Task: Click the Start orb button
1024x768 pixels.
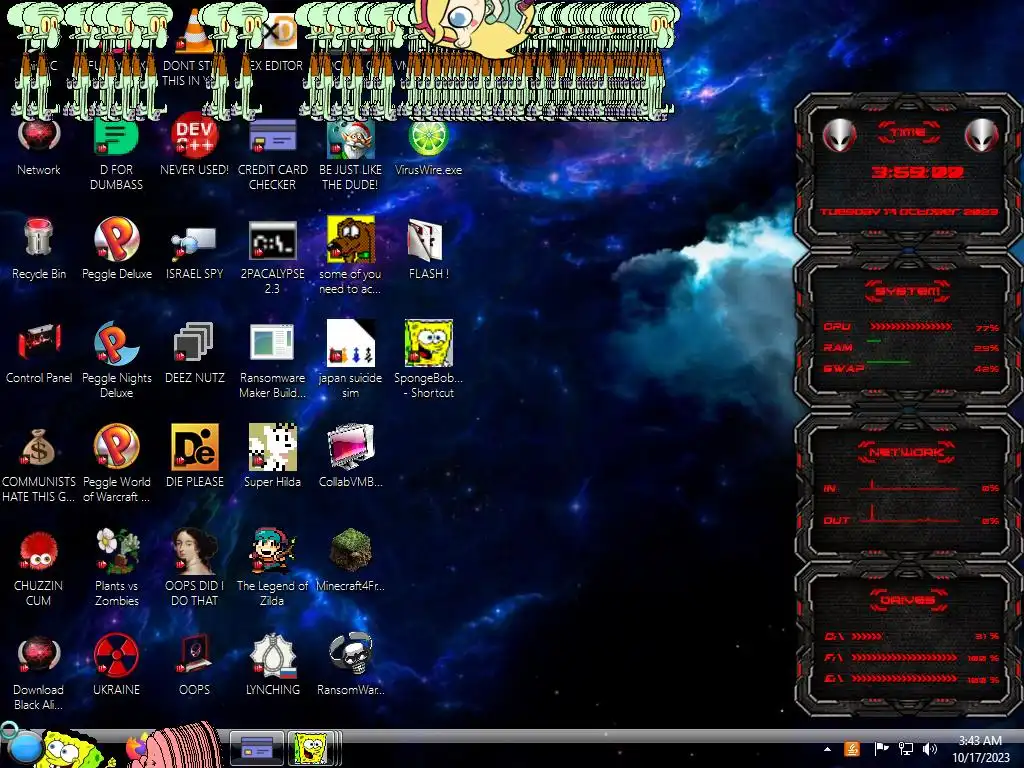Action: (x=25, y=748)
